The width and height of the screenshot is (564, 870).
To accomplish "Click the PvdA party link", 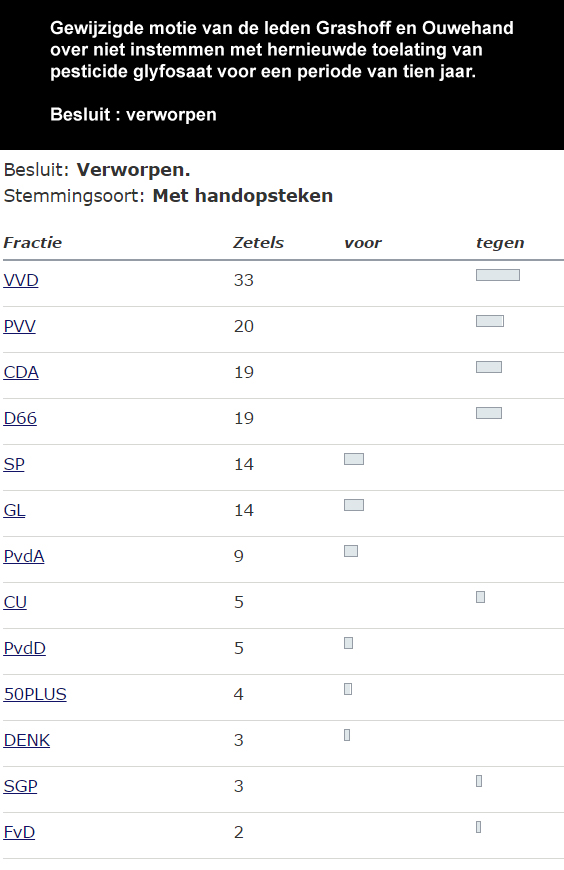I will 24,557.
